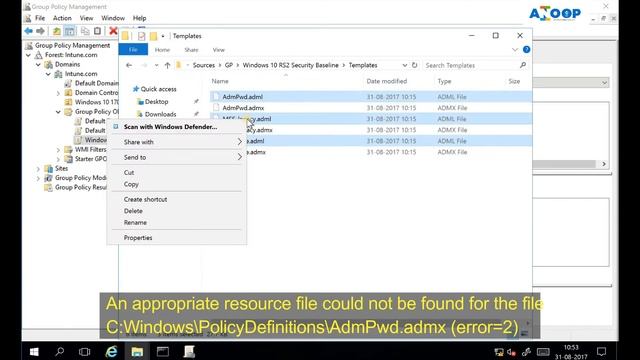Image resolution: width=640 pixels, height=360 pixels.
Task: Sort by Type column header
Action: 444,81
